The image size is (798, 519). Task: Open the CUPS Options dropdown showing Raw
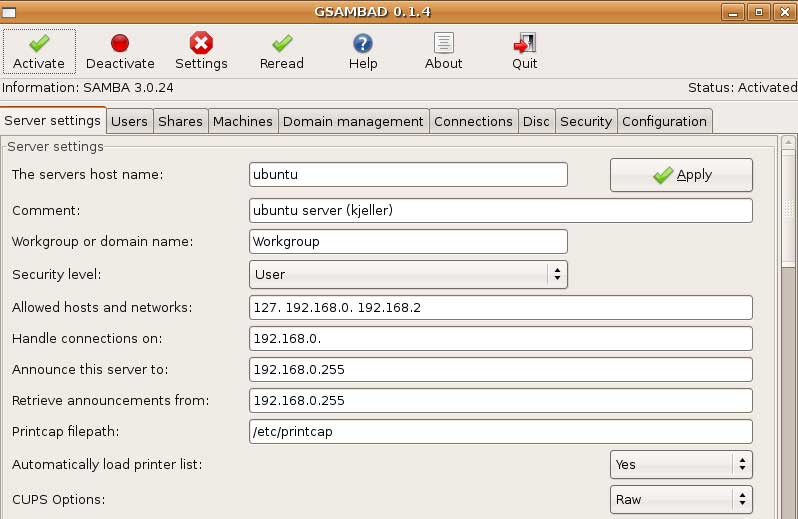681,500
